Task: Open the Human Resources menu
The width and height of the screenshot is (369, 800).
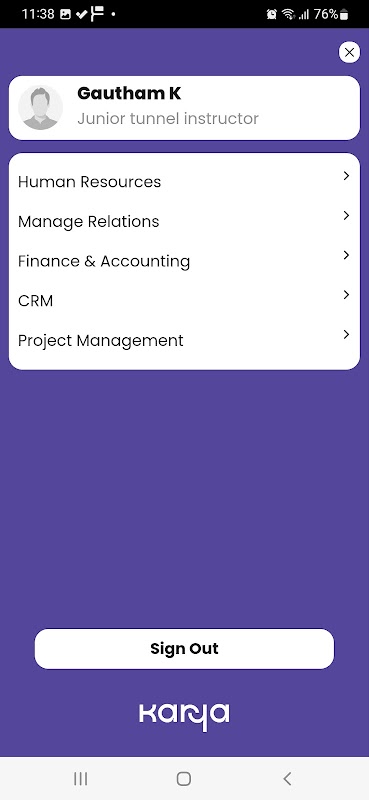Action: (x=184, y=182)
